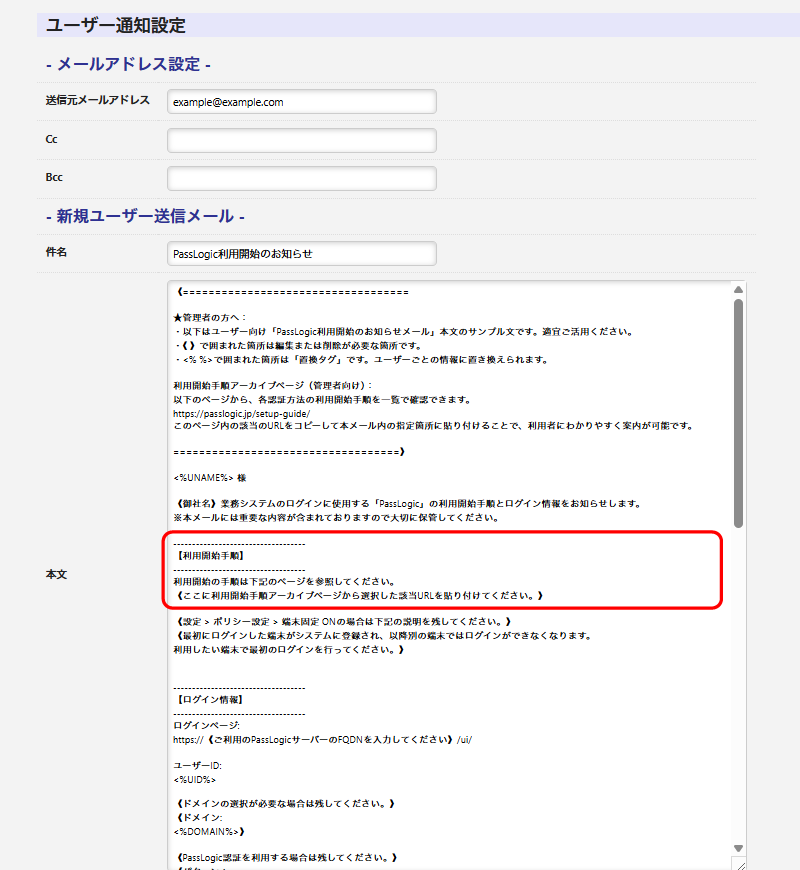Select the Bcc input field
The width and height of the screenshot is (800, 870).
click(302, 178)
